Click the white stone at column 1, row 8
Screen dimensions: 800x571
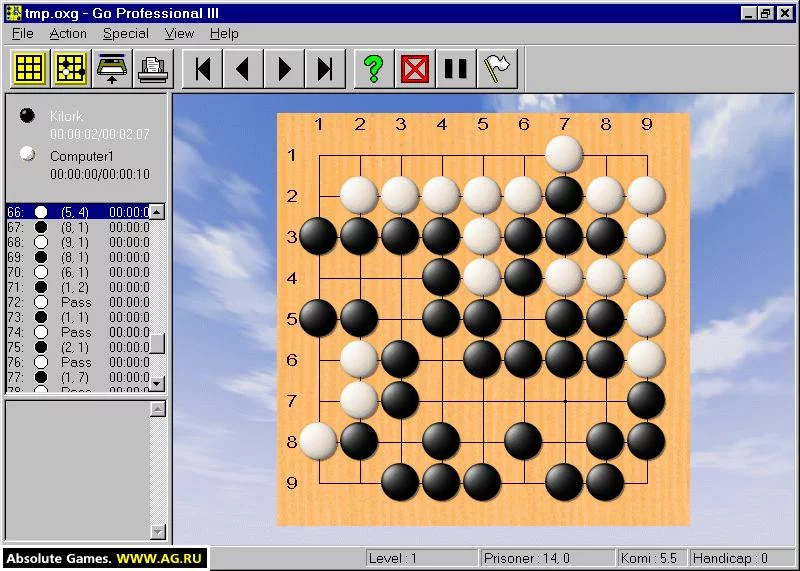pyautogui.click(x=318, y=441)
